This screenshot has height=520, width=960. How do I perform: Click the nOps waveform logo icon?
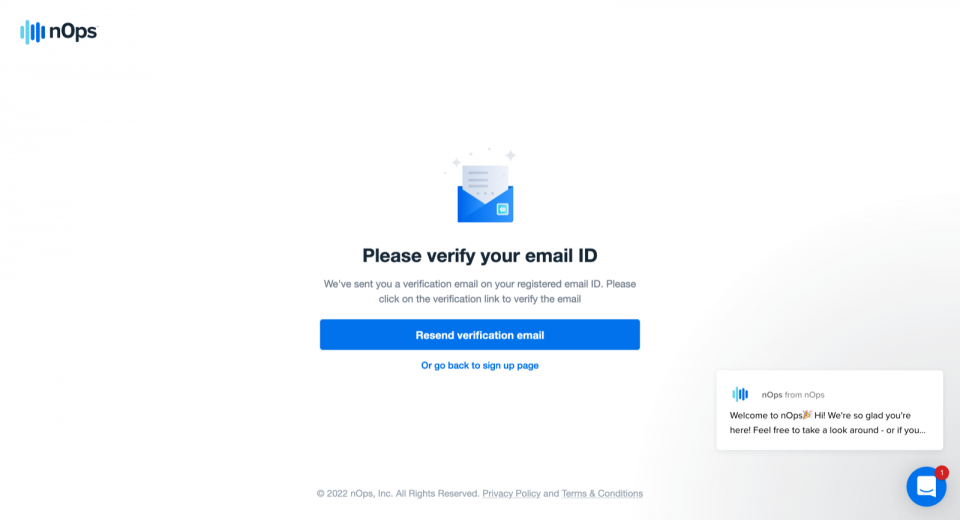coord(32,32)
